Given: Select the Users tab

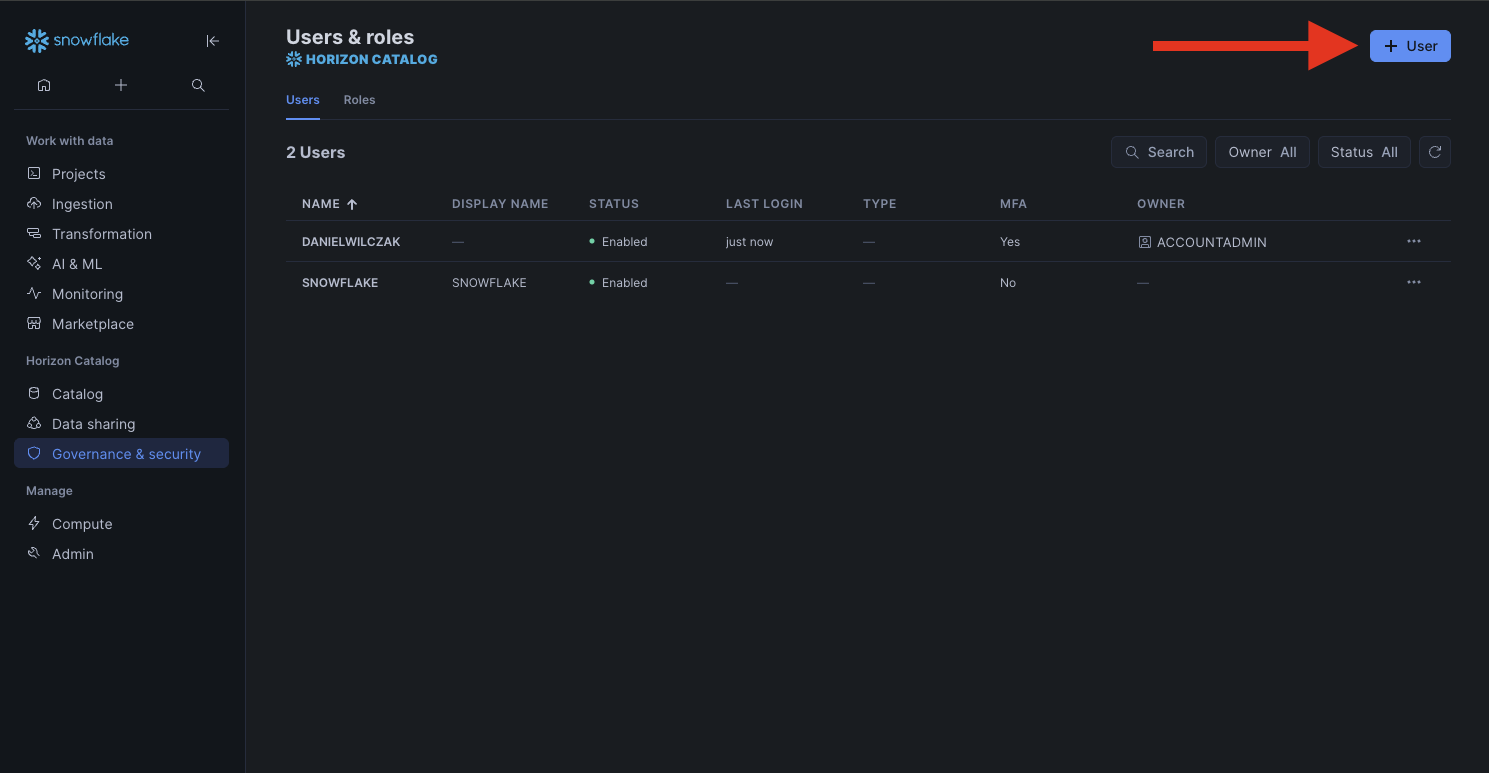Looking at the screenshot, I should click(302, 100).
